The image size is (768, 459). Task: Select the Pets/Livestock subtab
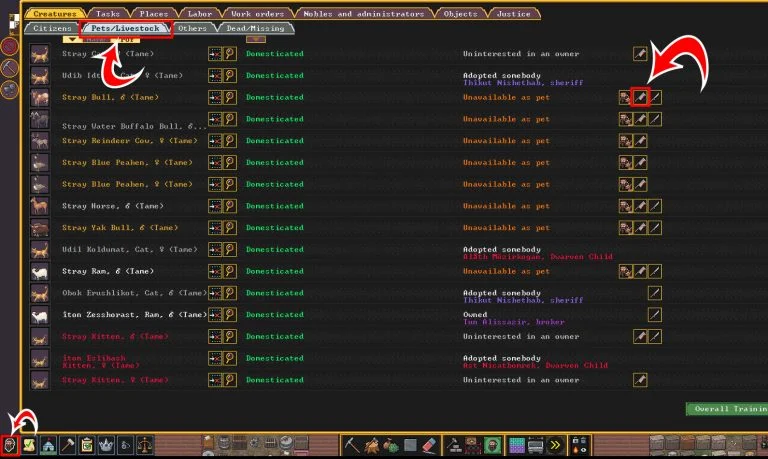[x=125, y=28]
